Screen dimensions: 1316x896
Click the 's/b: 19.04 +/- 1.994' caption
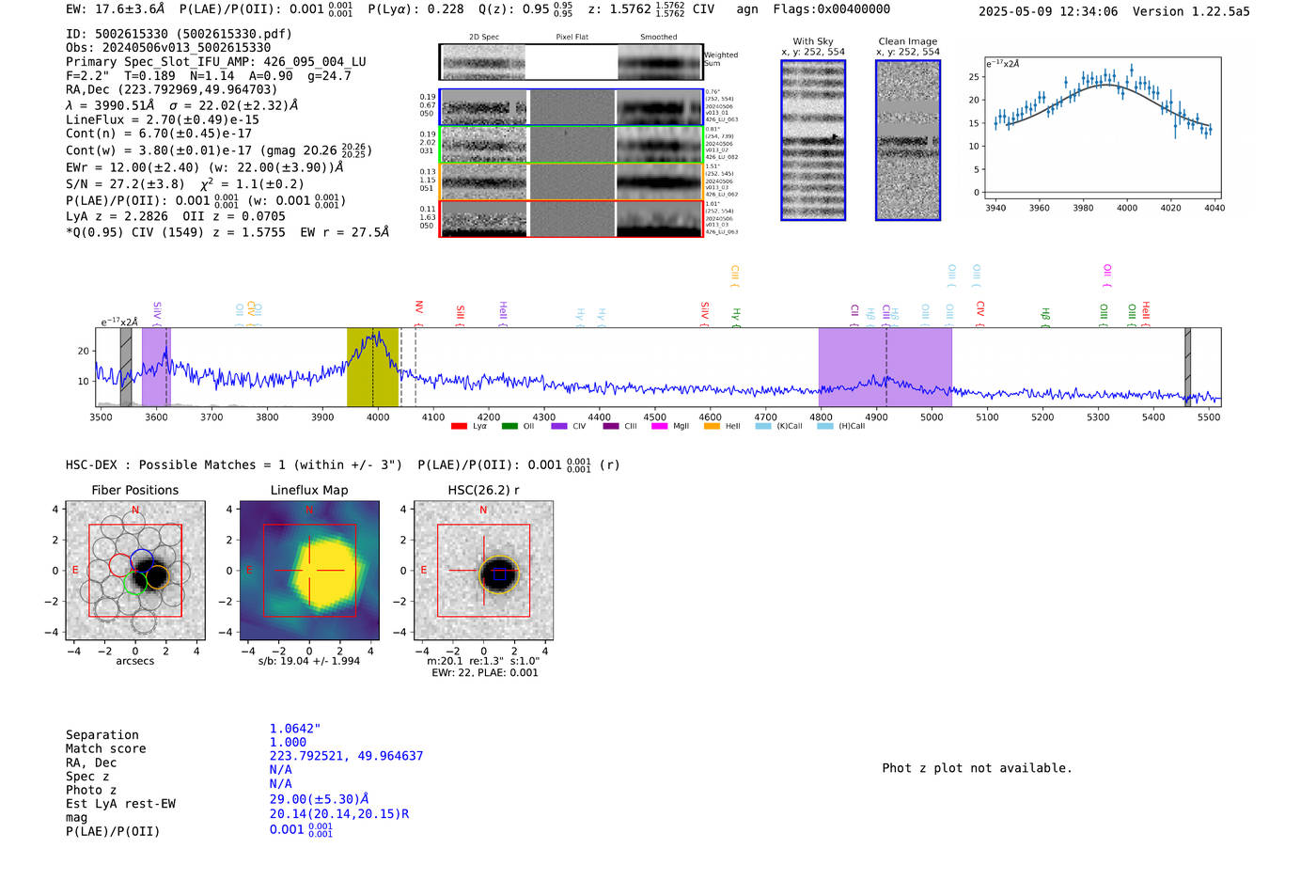click(309, 661)
